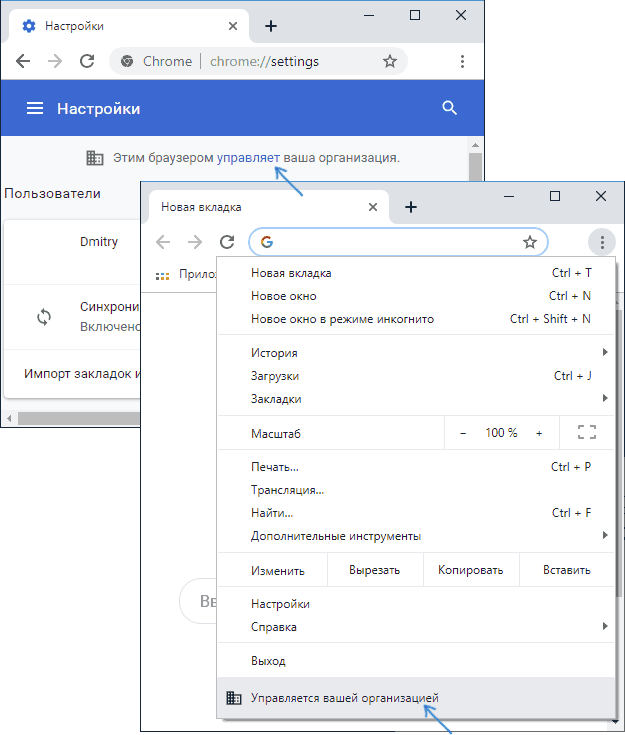Click Управляется вашей организацией menu entry

click(x=416, y=698)
